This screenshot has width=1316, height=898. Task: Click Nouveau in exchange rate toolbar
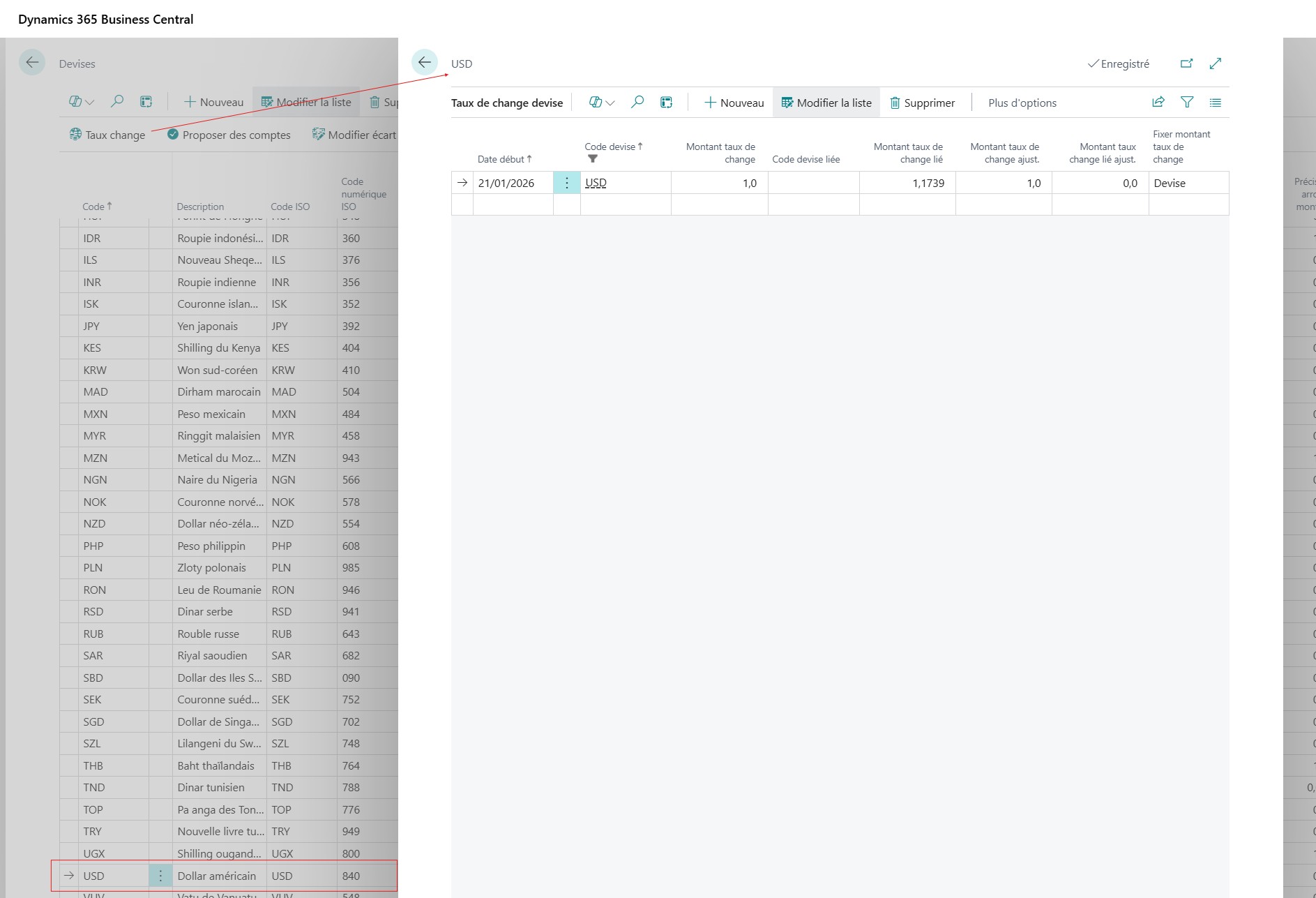(734, 103)
